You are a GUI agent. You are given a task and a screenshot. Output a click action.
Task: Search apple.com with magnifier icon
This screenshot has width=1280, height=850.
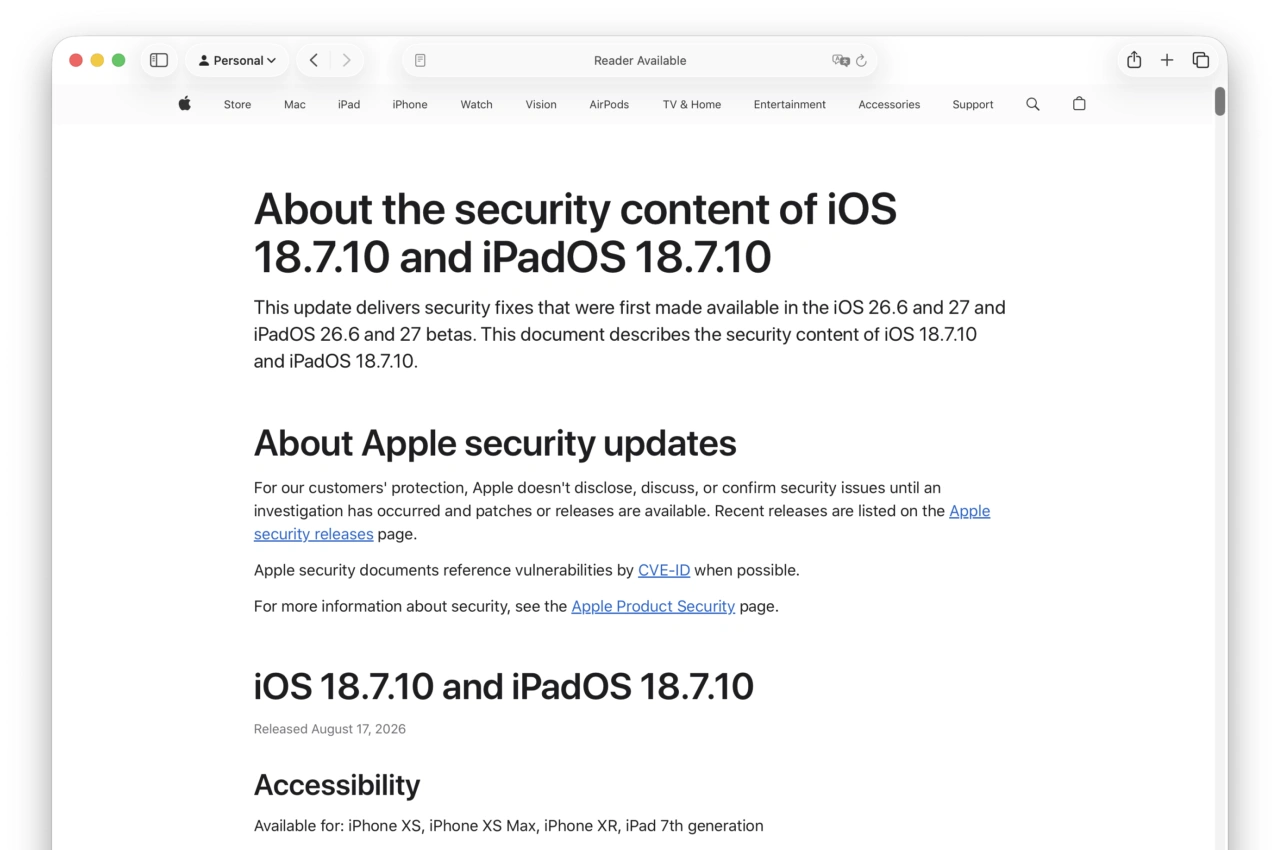1033,104
